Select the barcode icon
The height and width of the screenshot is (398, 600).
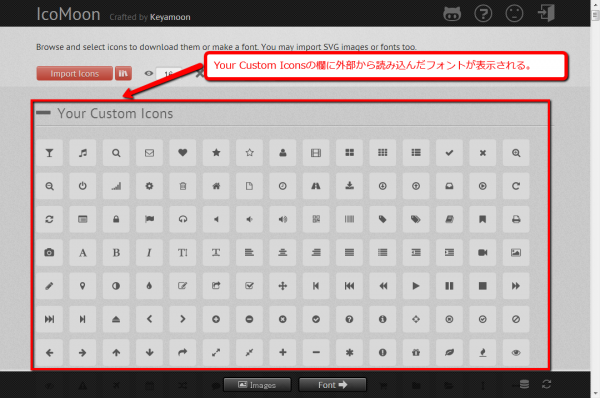tap(349, 219)
